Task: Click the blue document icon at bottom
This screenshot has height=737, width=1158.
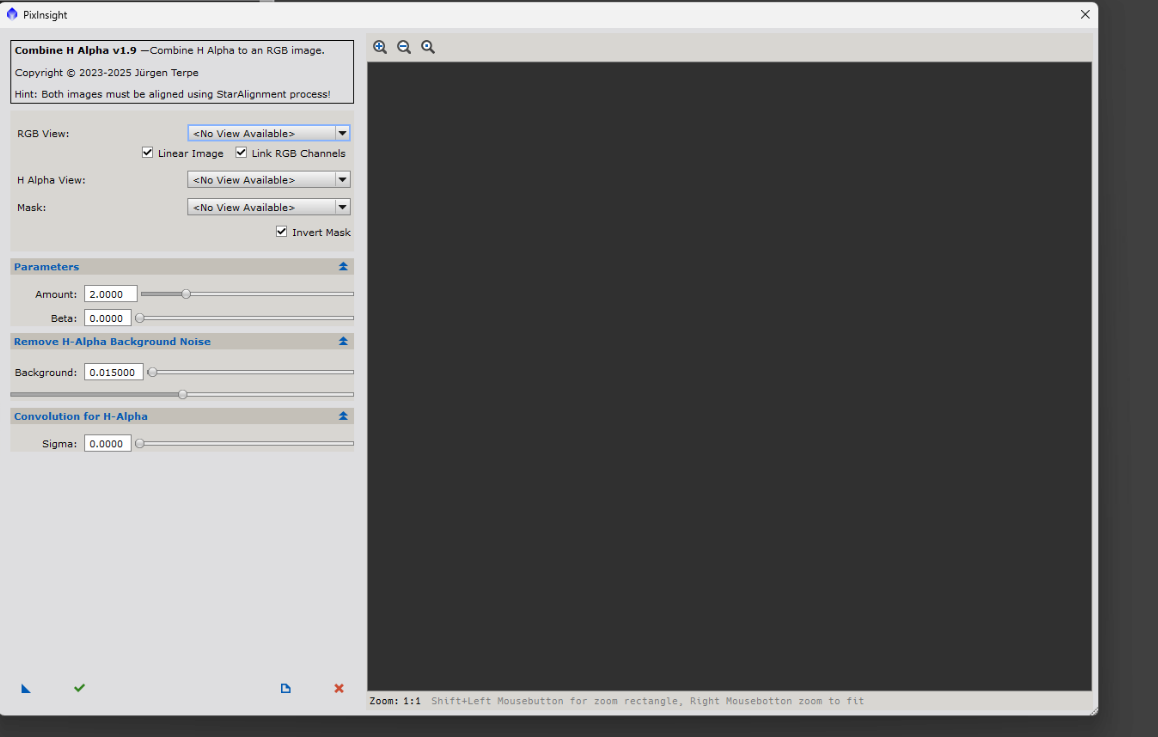Action: point(286,688)
